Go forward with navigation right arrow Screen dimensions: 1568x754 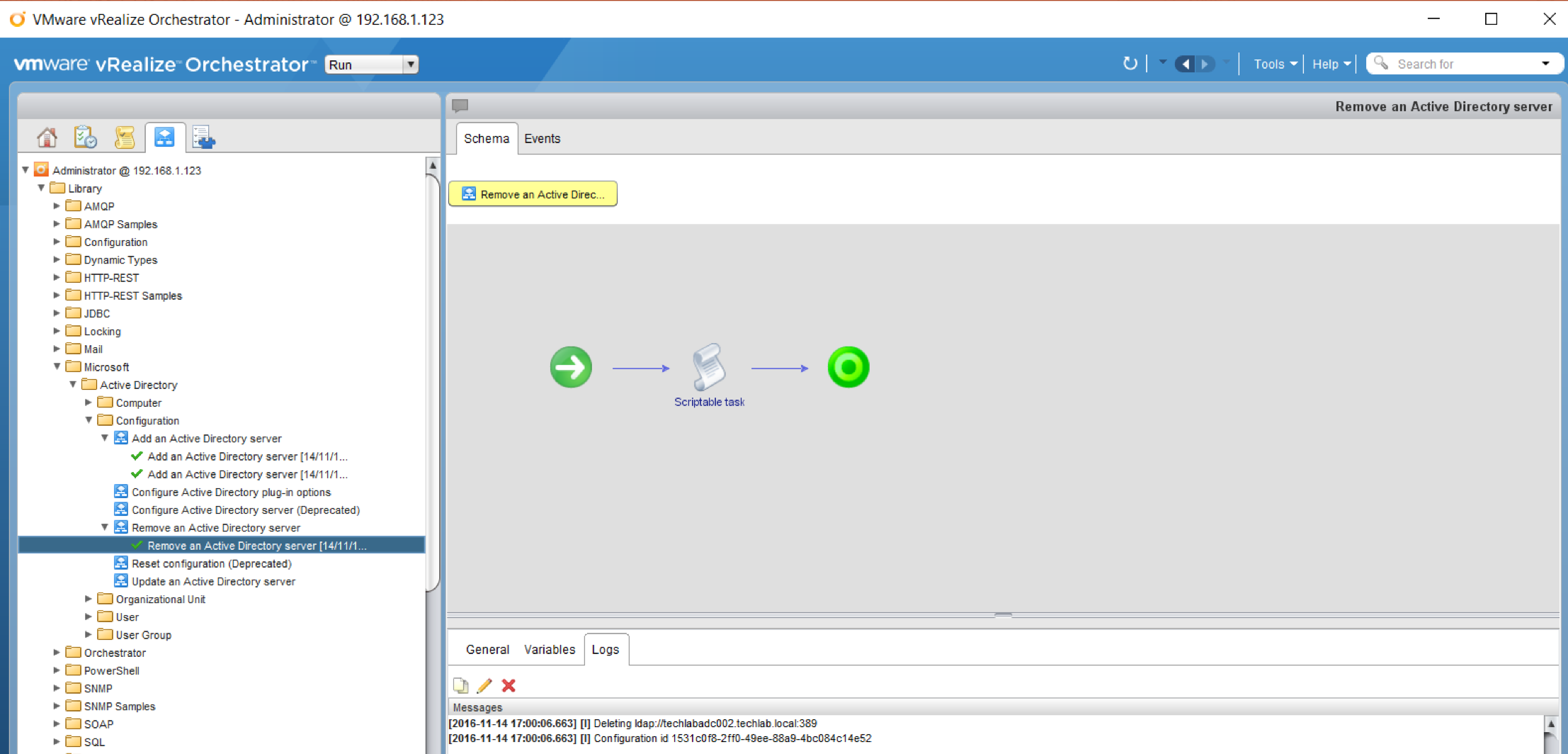pyautogui.click(x=1205, y=64)
